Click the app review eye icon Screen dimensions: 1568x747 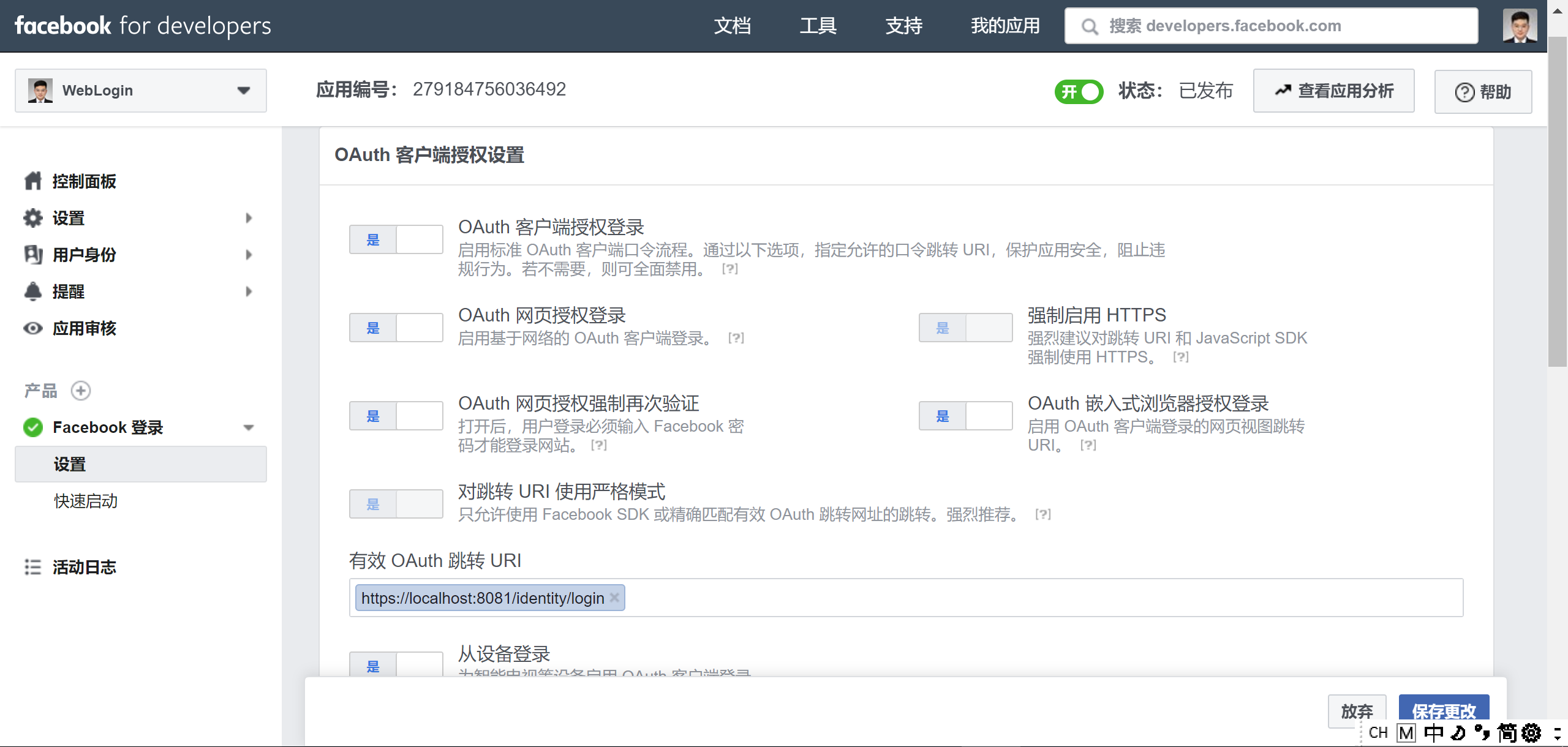33,328
